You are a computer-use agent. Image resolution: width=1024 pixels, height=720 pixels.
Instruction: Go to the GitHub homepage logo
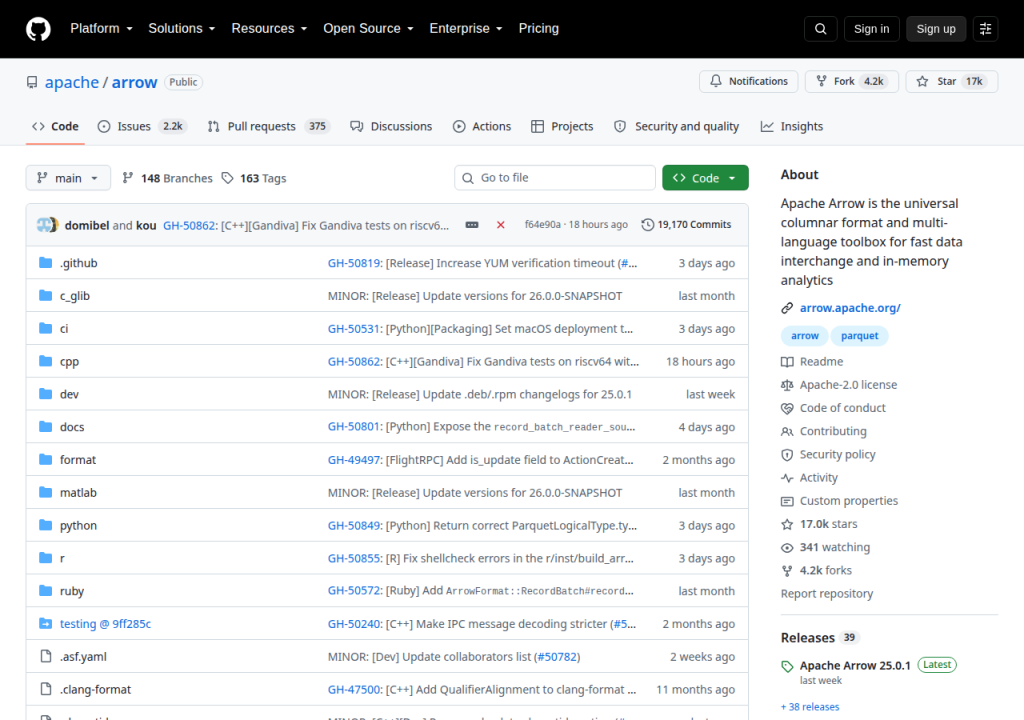38,29
